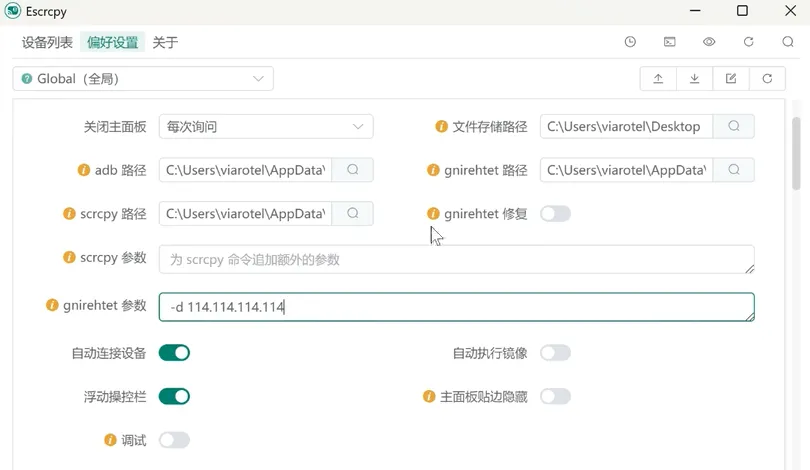Open the 关于 tab
The width and height of the screenshot is (810, 470).
click(165, 42)
